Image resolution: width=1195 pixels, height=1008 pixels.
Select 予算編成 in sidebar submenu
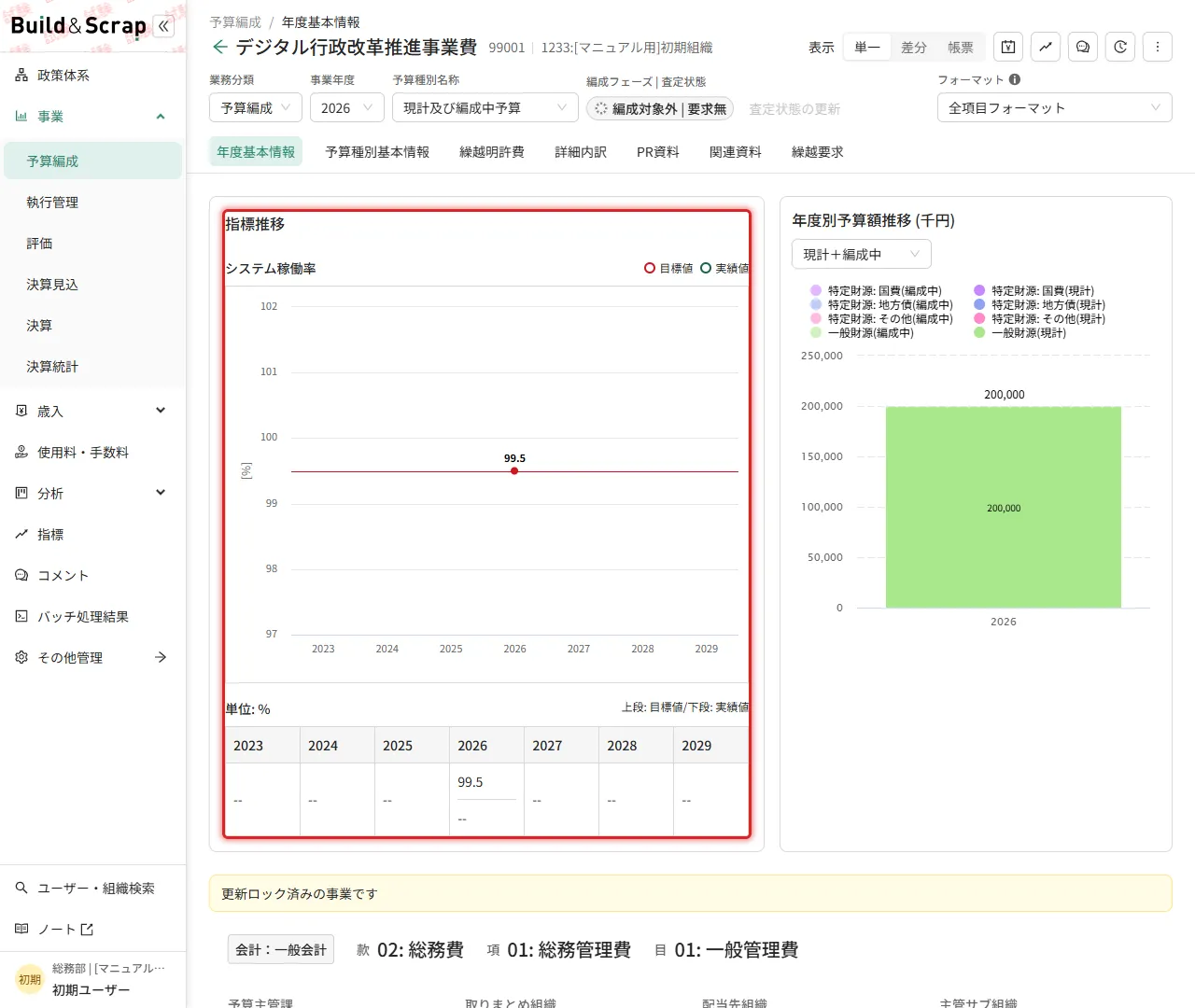click(92, 161)
